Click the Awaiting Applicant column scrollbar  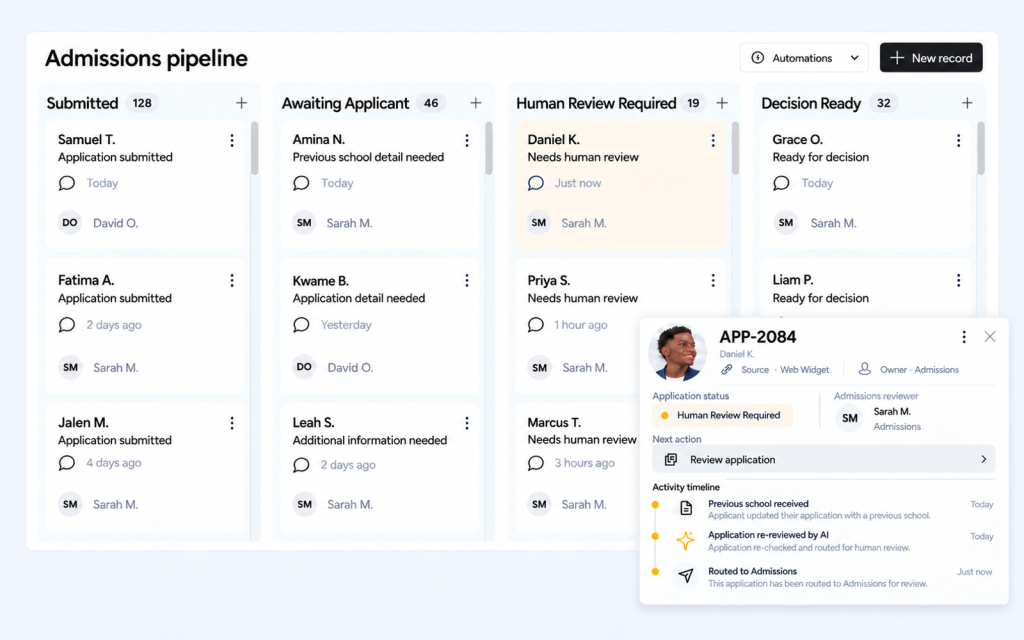pyautogui.click(x=489, y=148)
